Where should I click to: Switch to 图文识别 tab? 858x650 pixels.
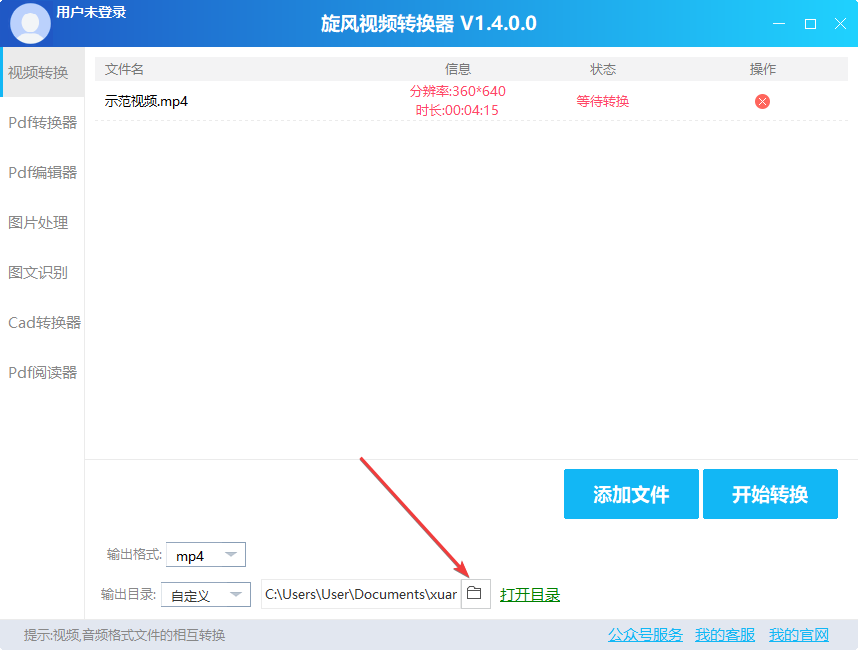pyautogui.click(x=42, y=272)
